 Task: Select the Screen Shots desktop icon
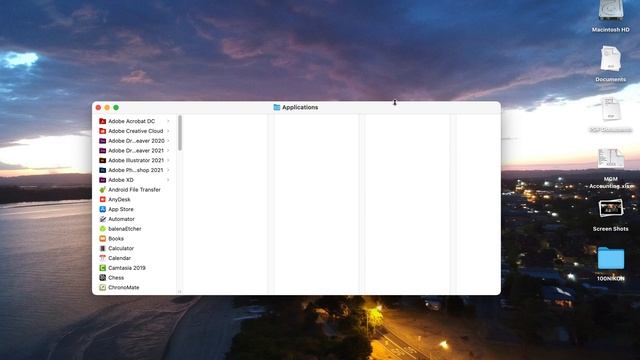(611, 209)
